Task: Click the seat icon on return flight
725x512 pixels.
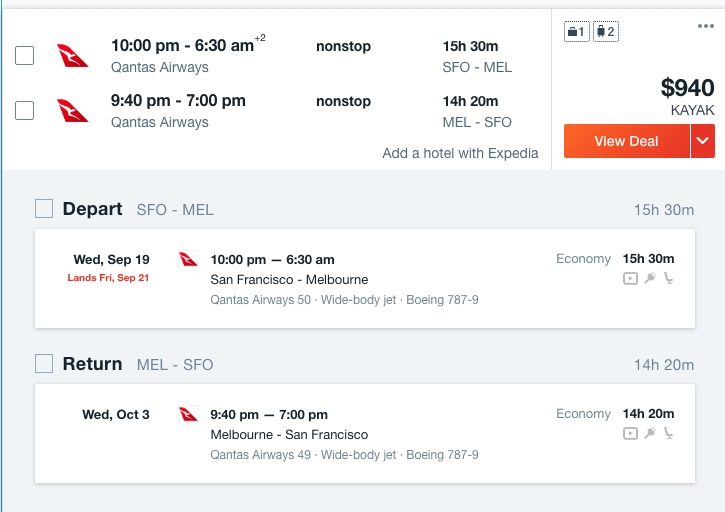Action: 669,433
